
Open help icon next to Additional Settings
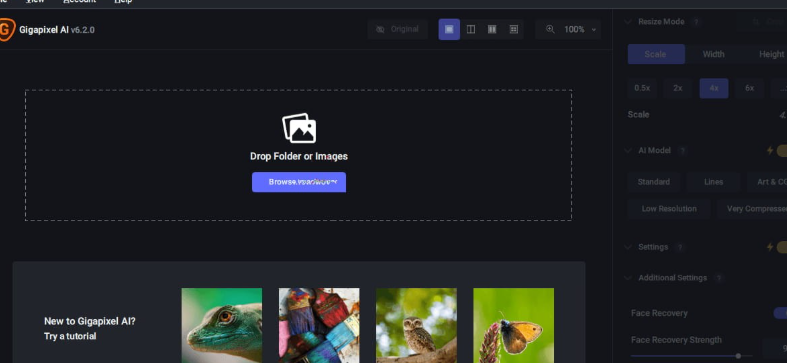pos(718,278)
